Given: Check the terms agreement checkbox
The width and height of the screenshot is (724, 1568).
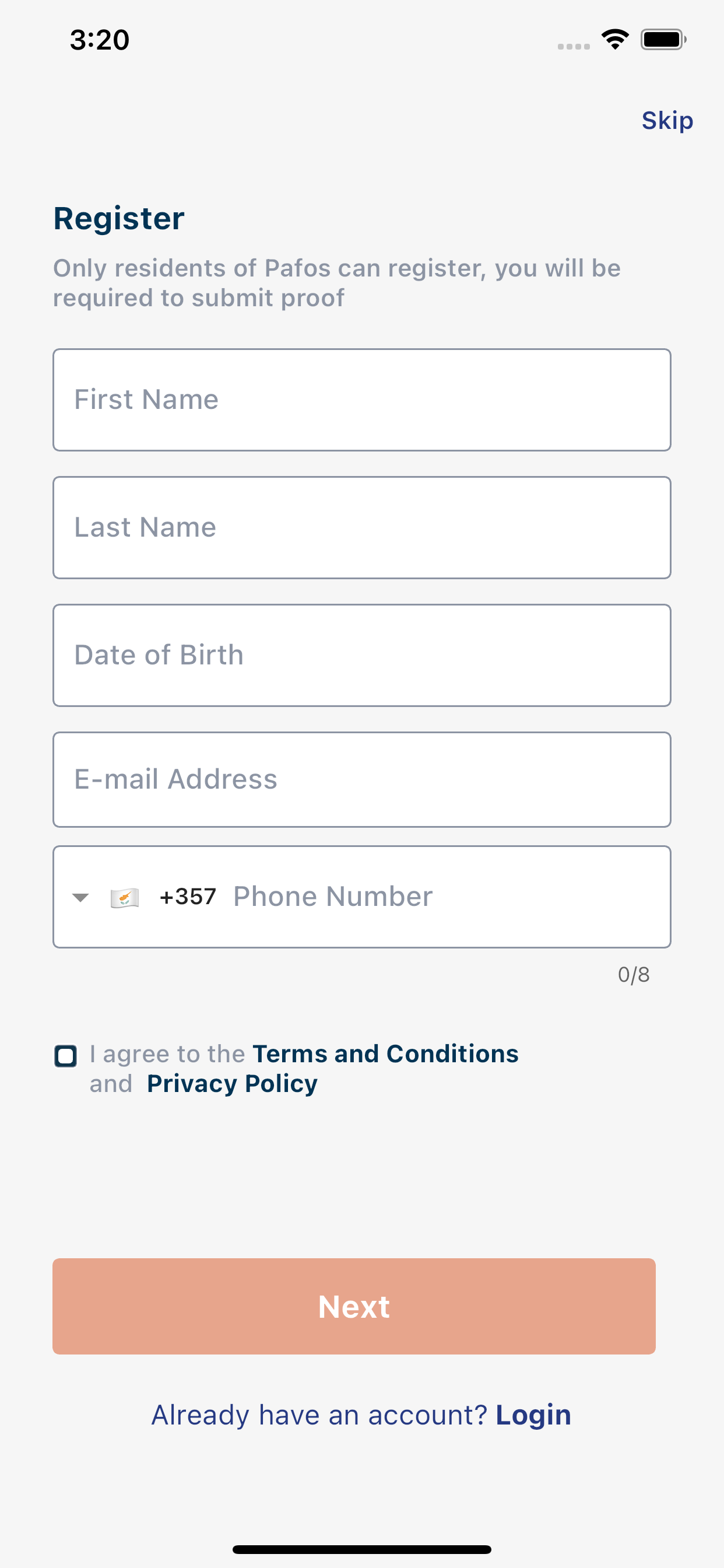Looking at the screenshot, I should 66,1056.
